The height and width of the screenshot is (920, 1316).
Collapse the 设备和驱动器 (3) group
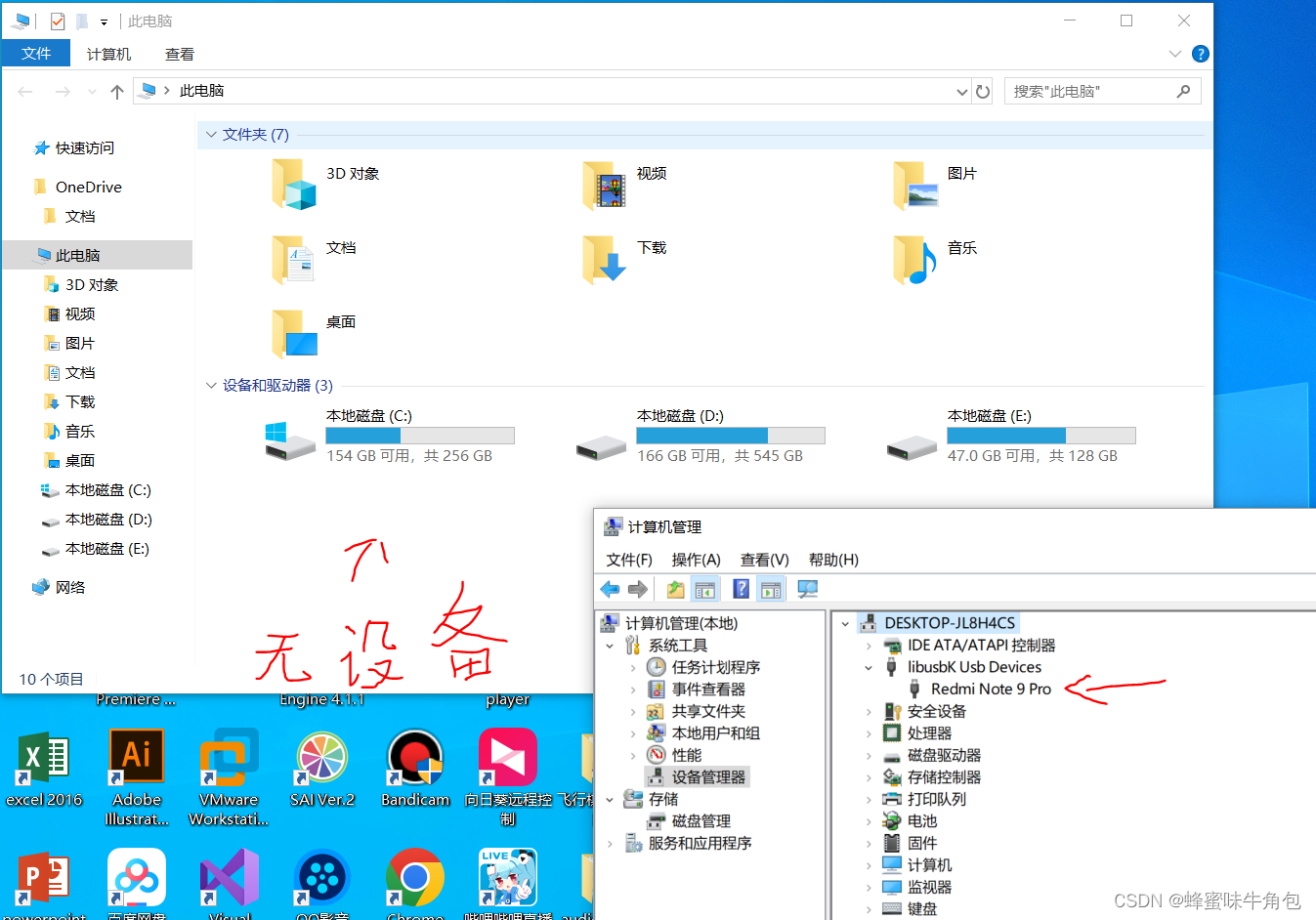pos(210,386)
